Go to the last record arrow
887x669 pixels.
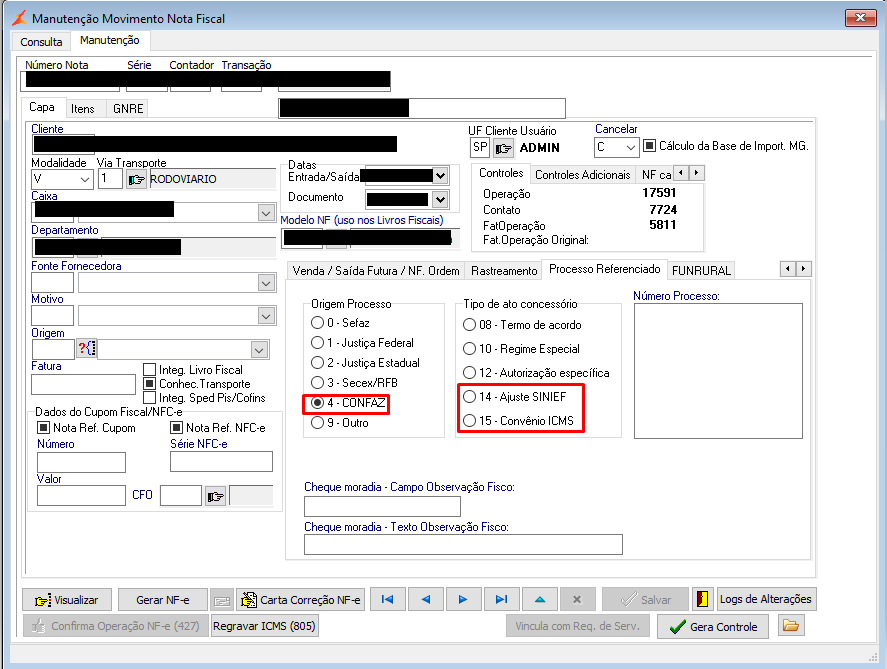point(501,599)
